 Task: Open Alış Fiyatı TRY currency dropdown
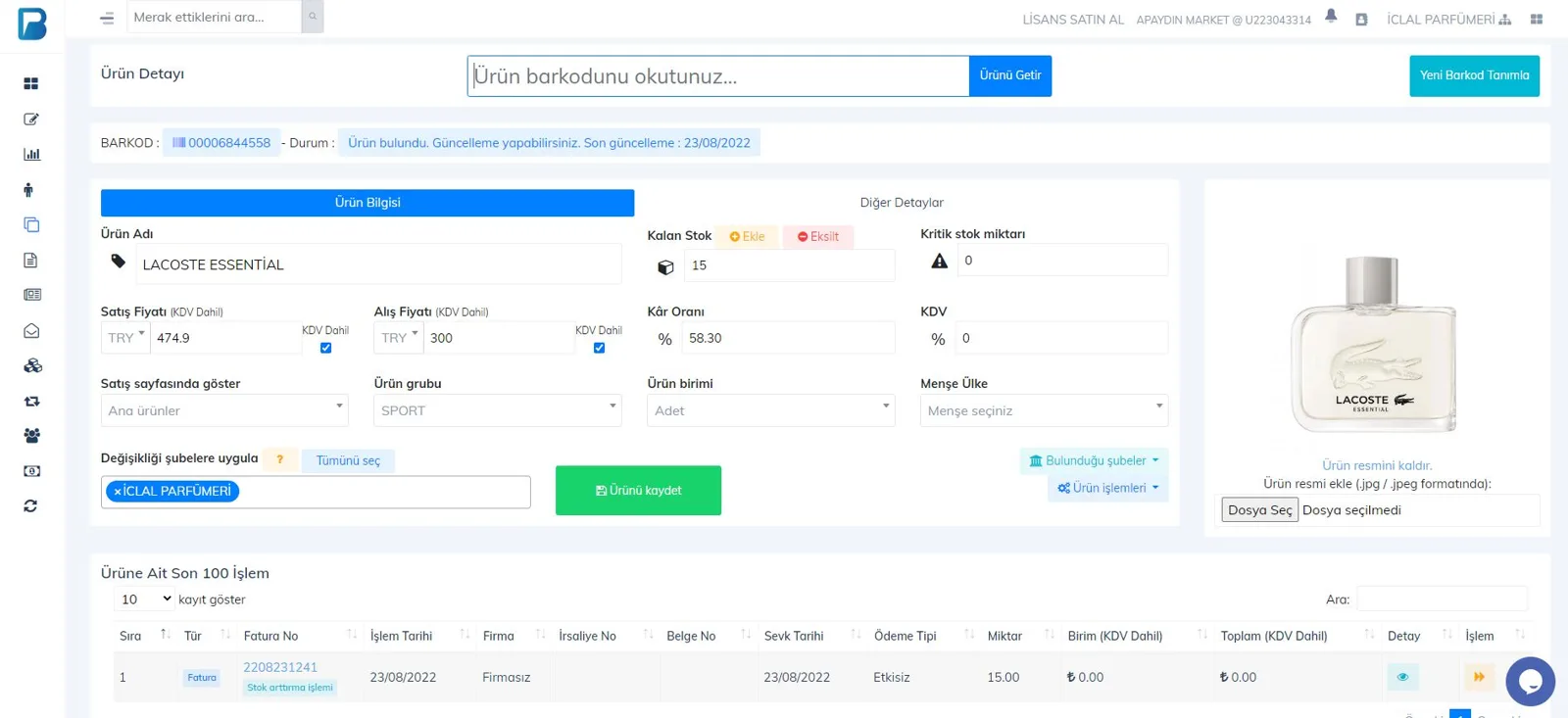coord(399,338)
